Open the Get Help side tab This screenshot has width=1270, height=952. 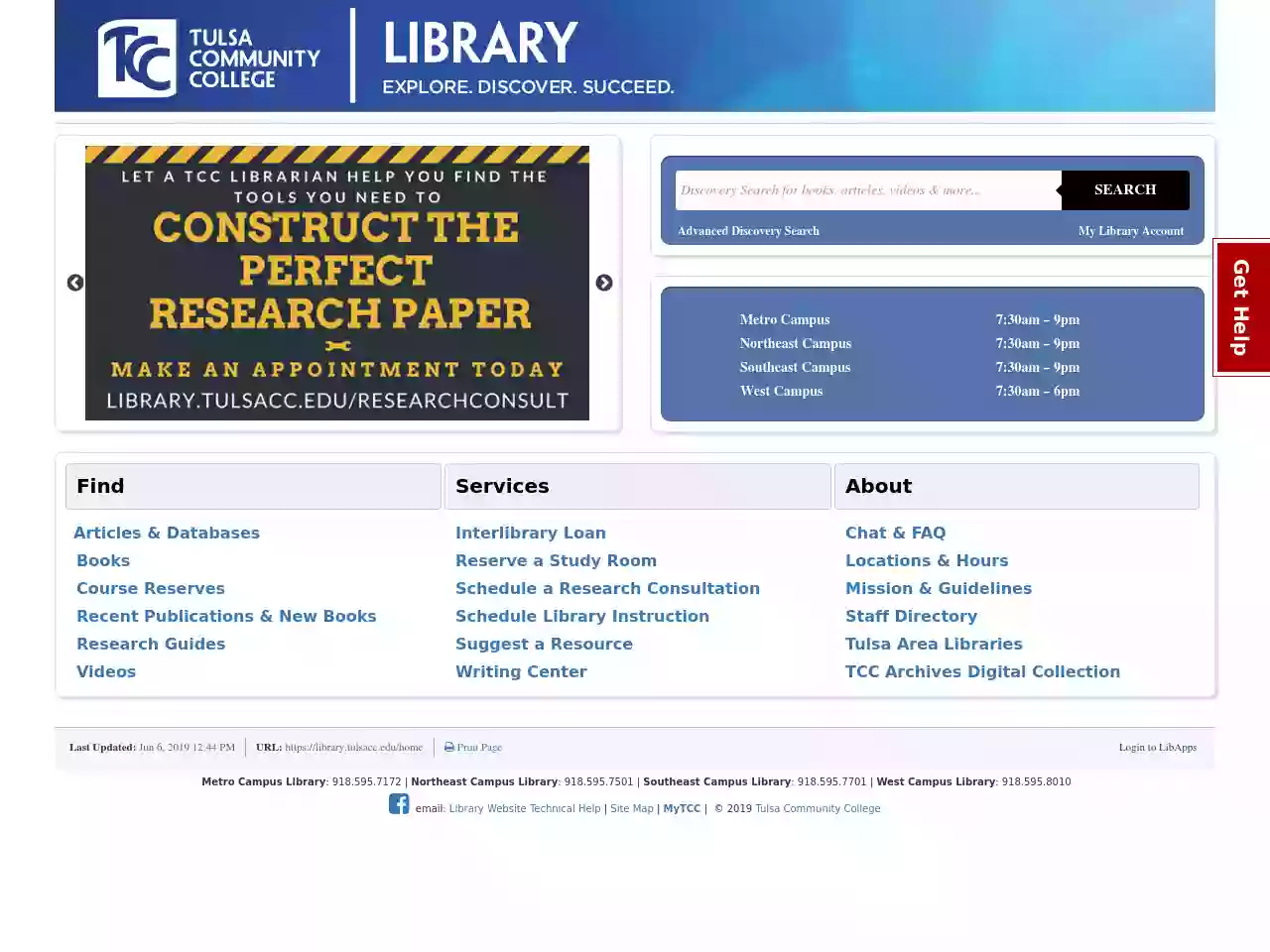1242,307
